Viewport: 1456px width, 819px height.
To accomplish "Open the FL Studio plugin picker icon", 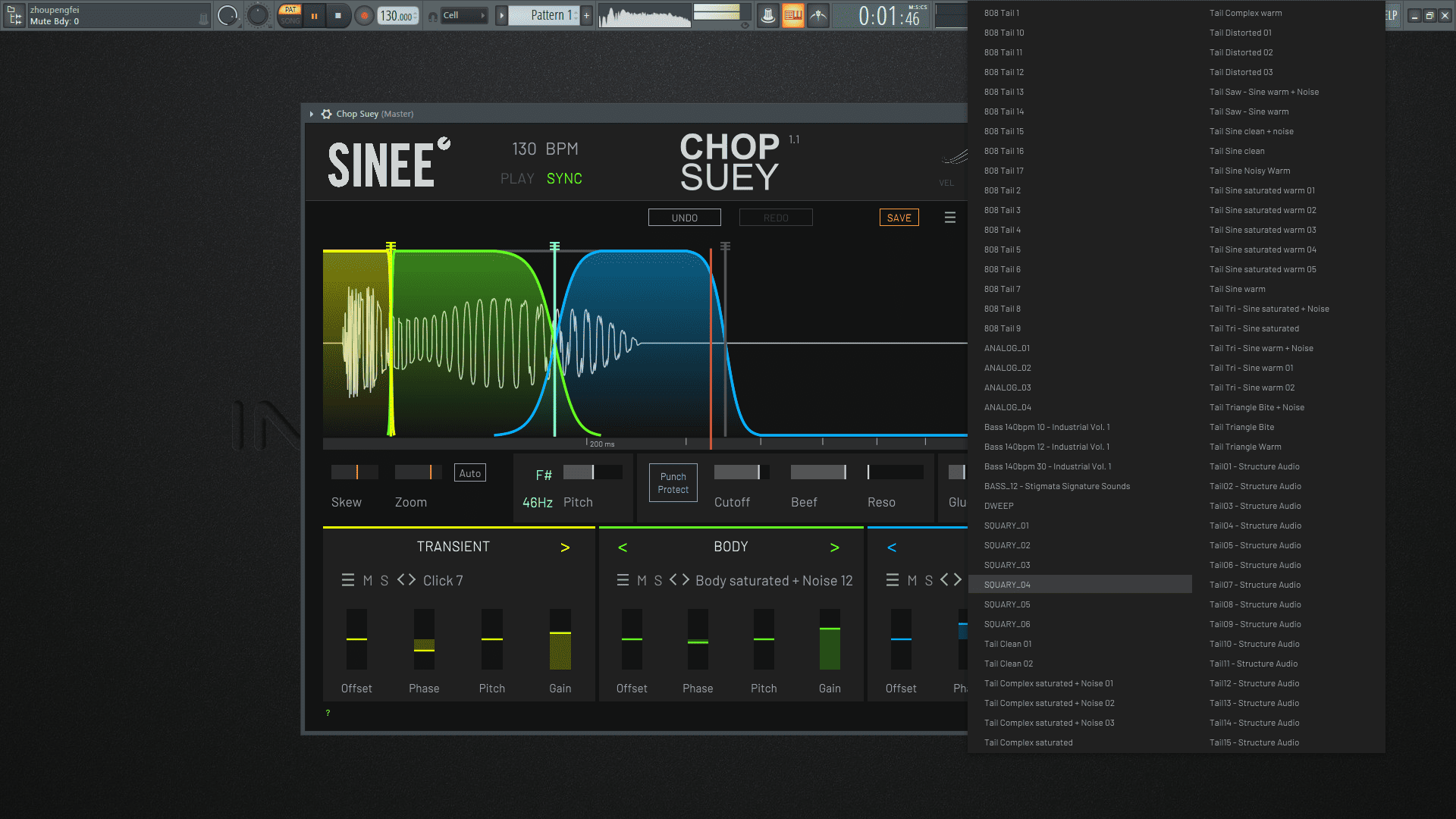I will click(x=14, y=15).
